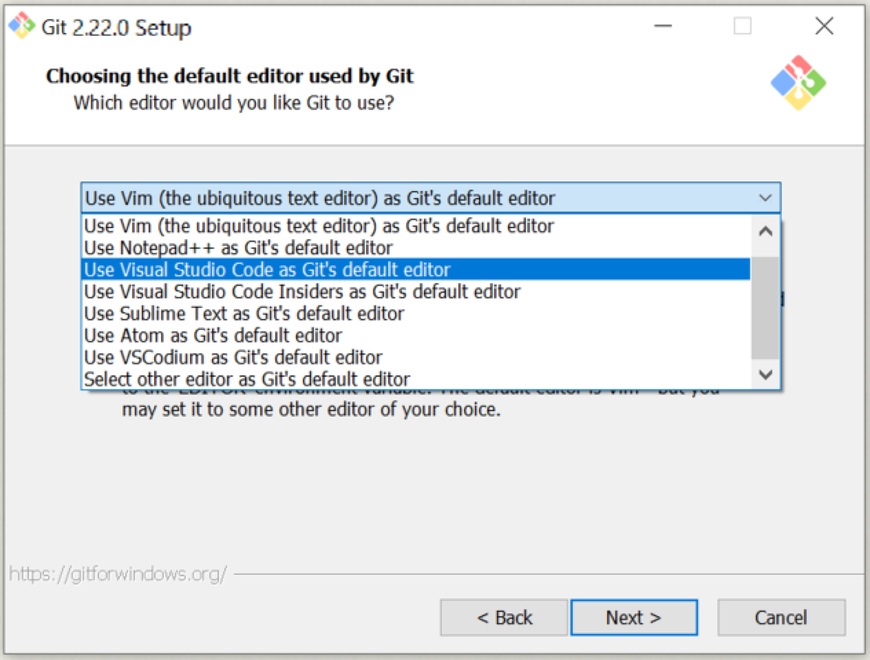
Task: Click the dropdown list scroll up arrow
Action: tap(765, 231)
